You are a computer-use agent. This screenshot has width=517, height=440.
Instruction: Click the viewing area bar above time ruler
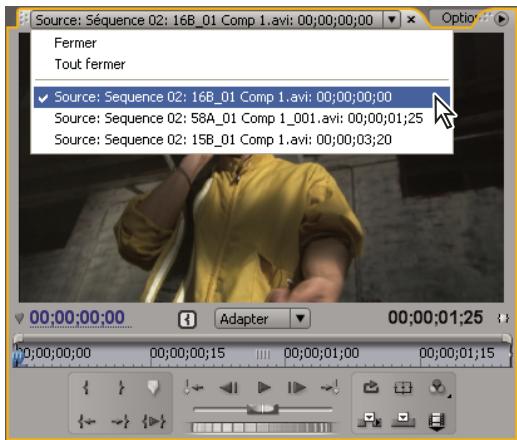tap(262, 339)
